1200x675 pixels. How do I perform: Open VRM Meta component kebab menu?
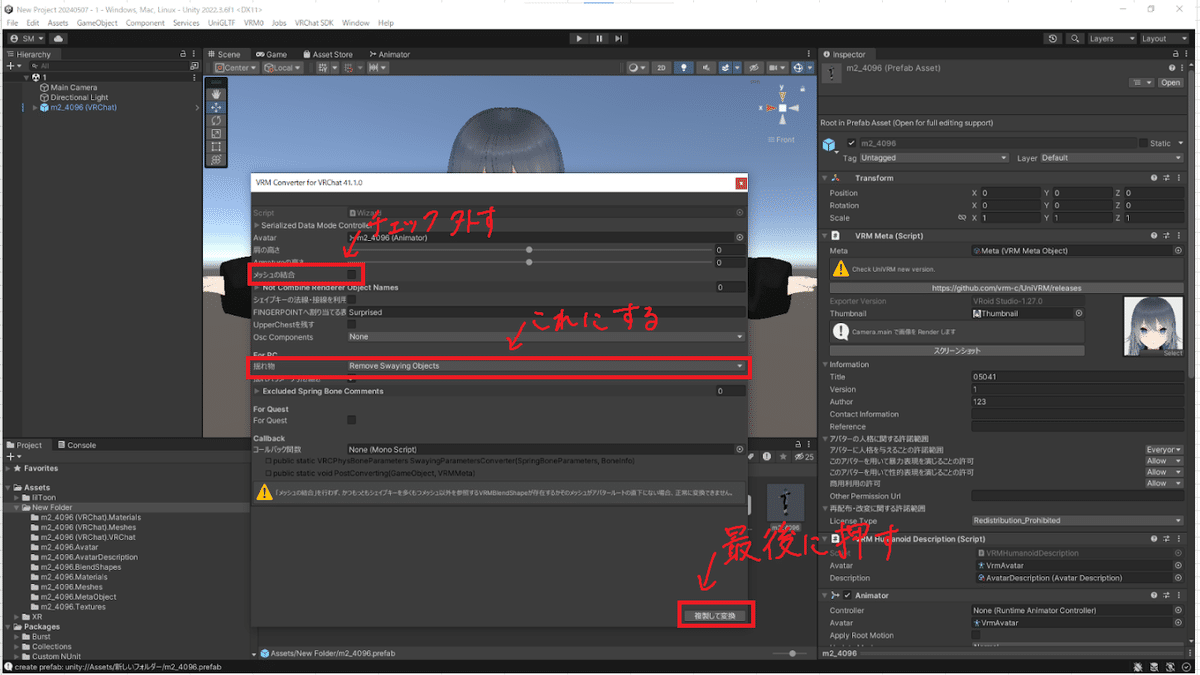pos(1179,236)
